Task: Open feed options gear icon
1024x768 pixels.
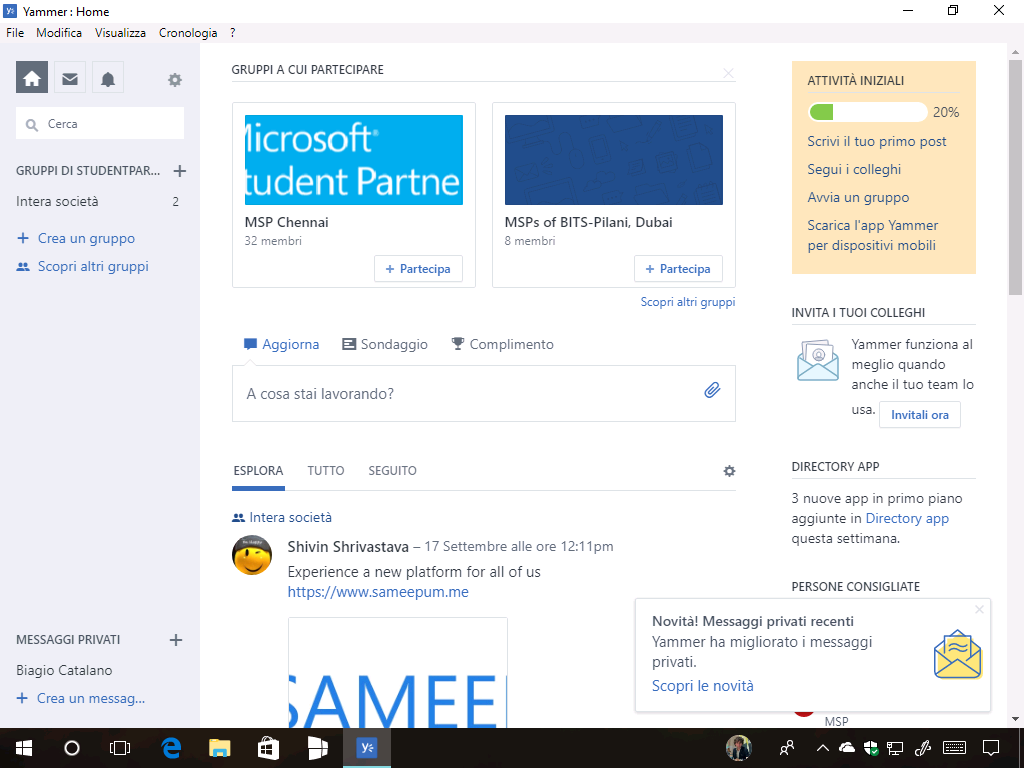Action: coord(729,471)
